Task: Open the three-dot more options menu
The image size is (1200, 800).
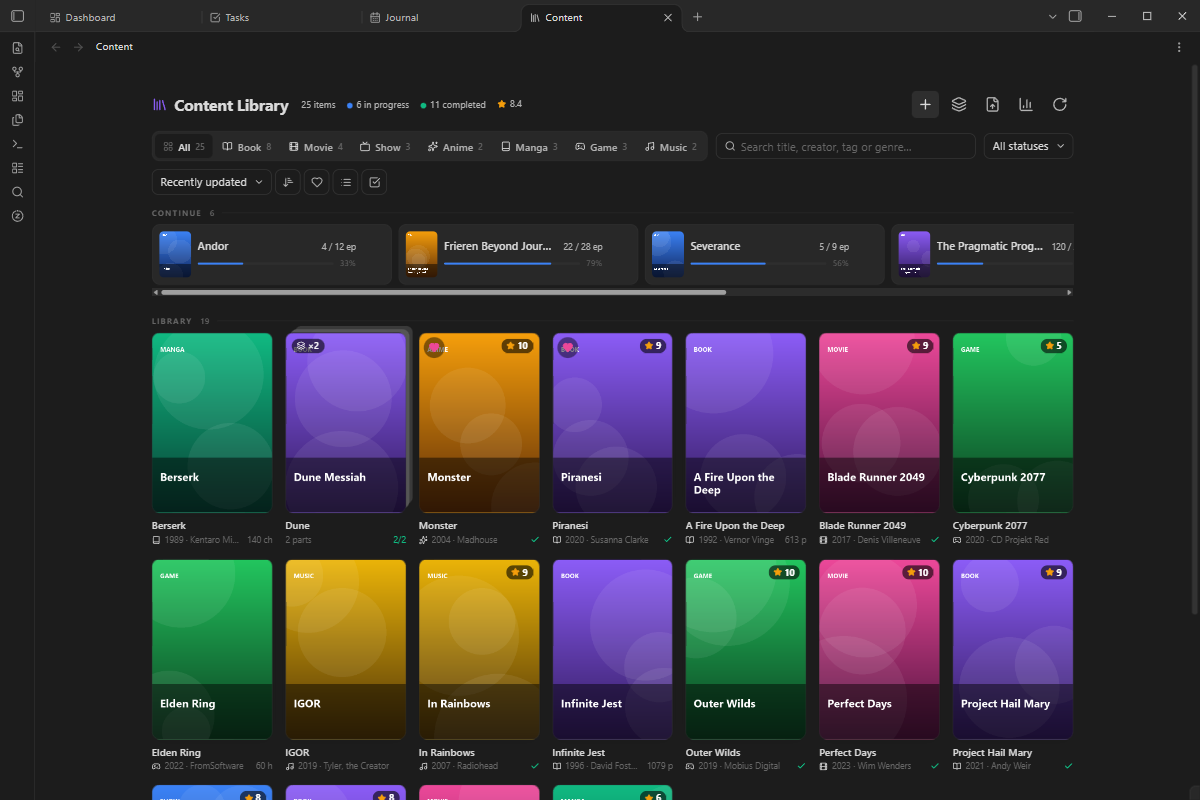Action: [x=1179, y=47]
